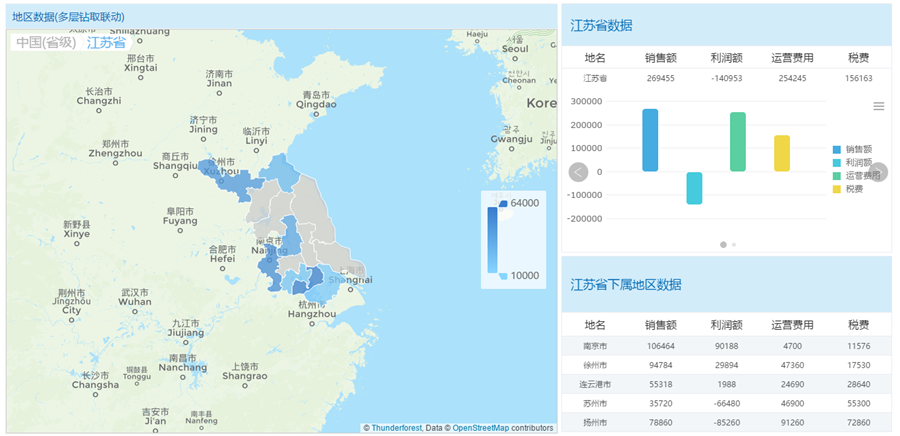Select the Nanjing region on the map

[271, 267]
